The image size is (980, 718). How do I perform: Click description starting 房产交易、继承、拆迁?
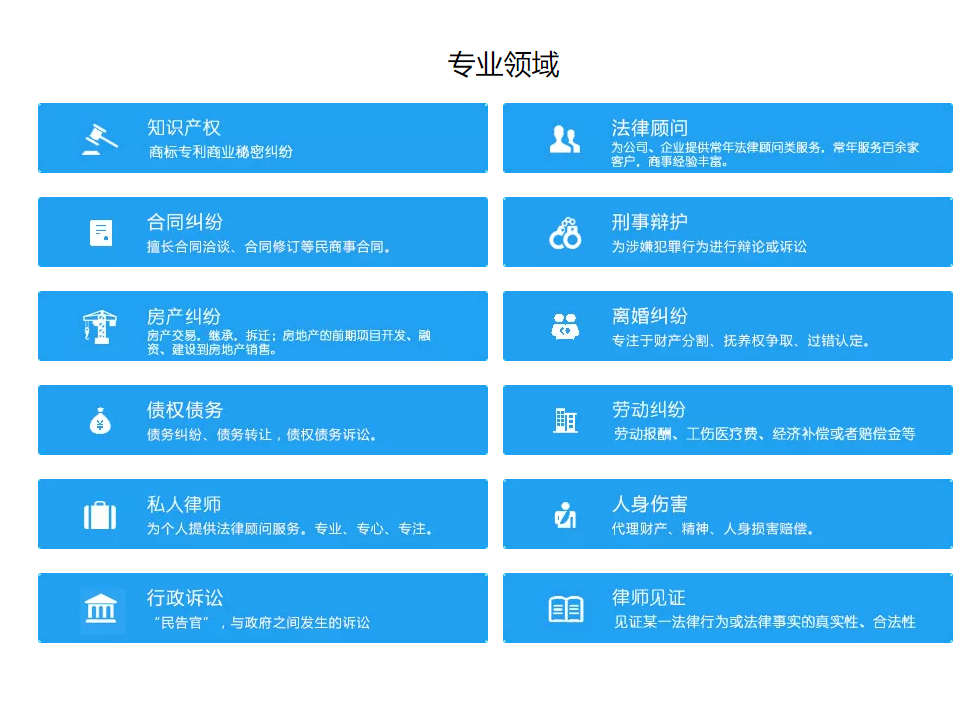289,342
